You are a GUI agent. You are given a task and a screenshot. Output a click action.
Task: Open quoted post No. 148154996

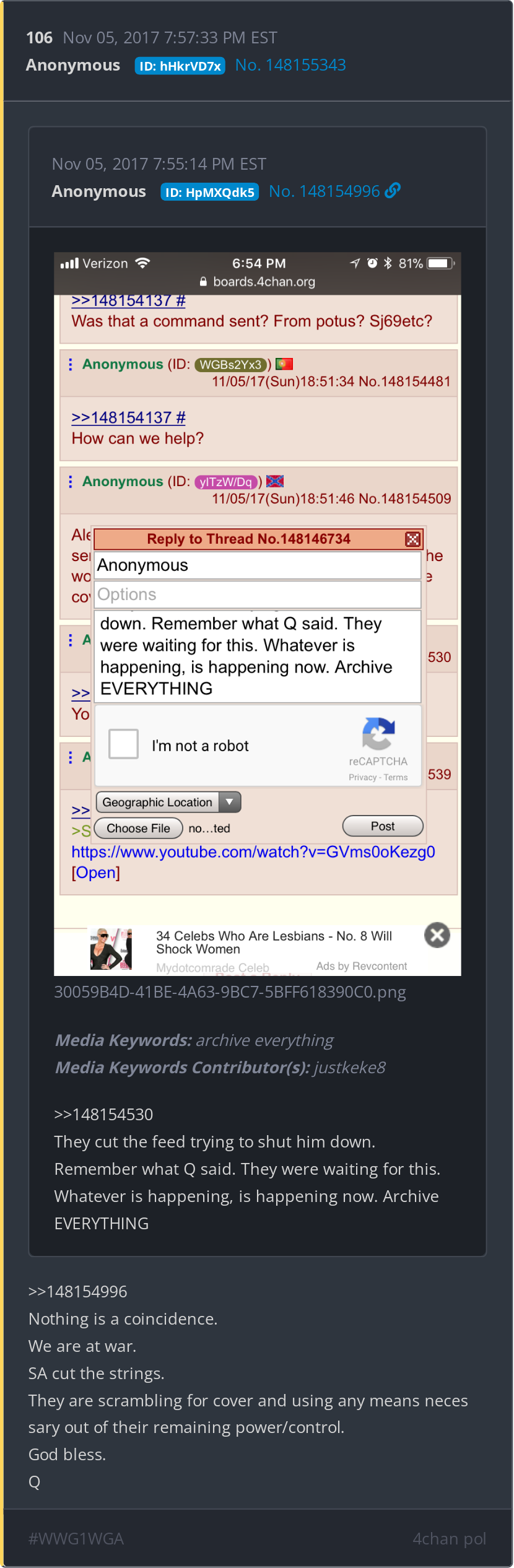[x=325, y=191]
